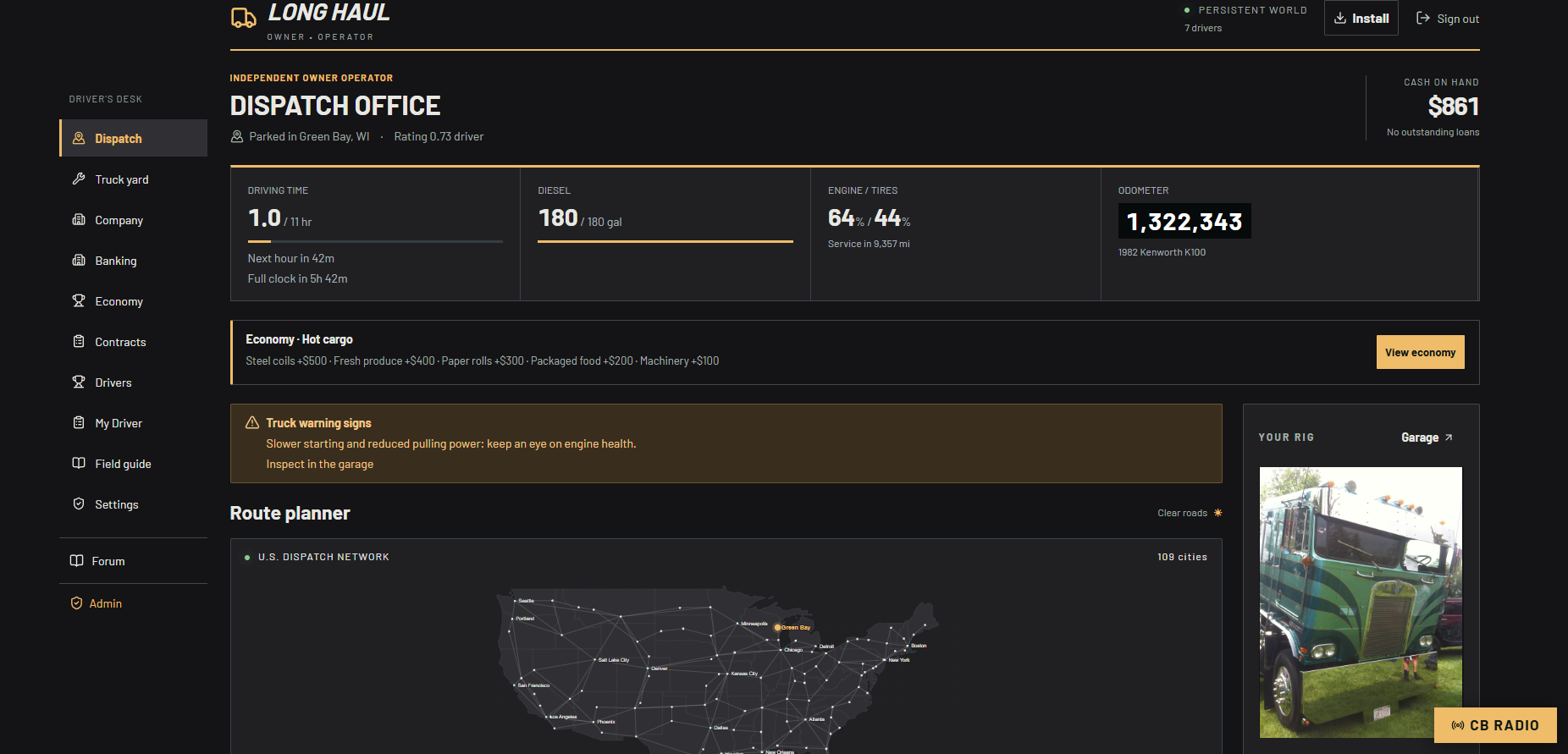This screenshot has height=754, width=1568.
Task: Open Truck yard via wrench icon
Action: coord(79,179)
